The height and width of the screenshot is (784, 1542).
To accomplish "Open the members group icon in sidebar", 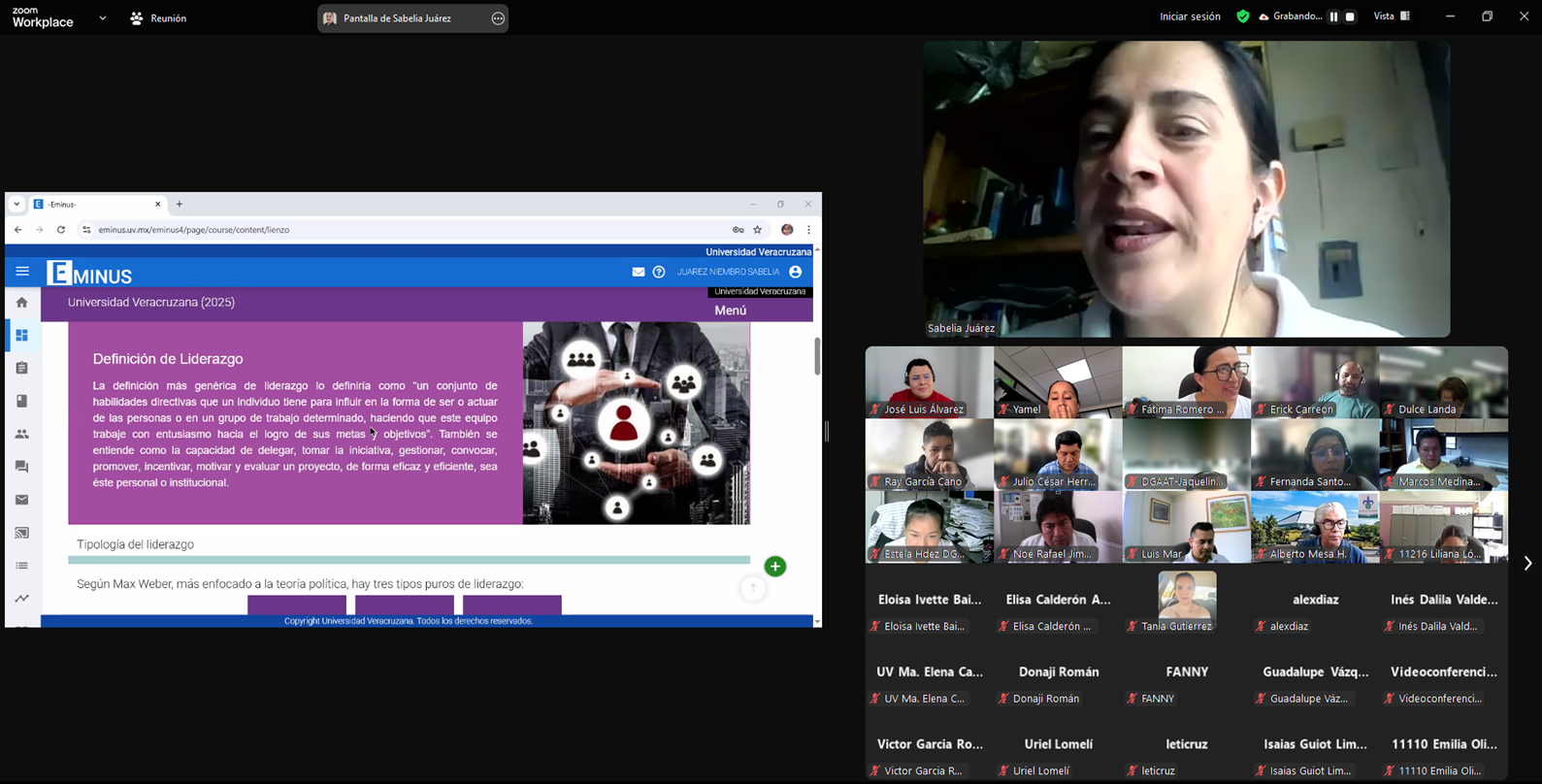I will (21, 434).
